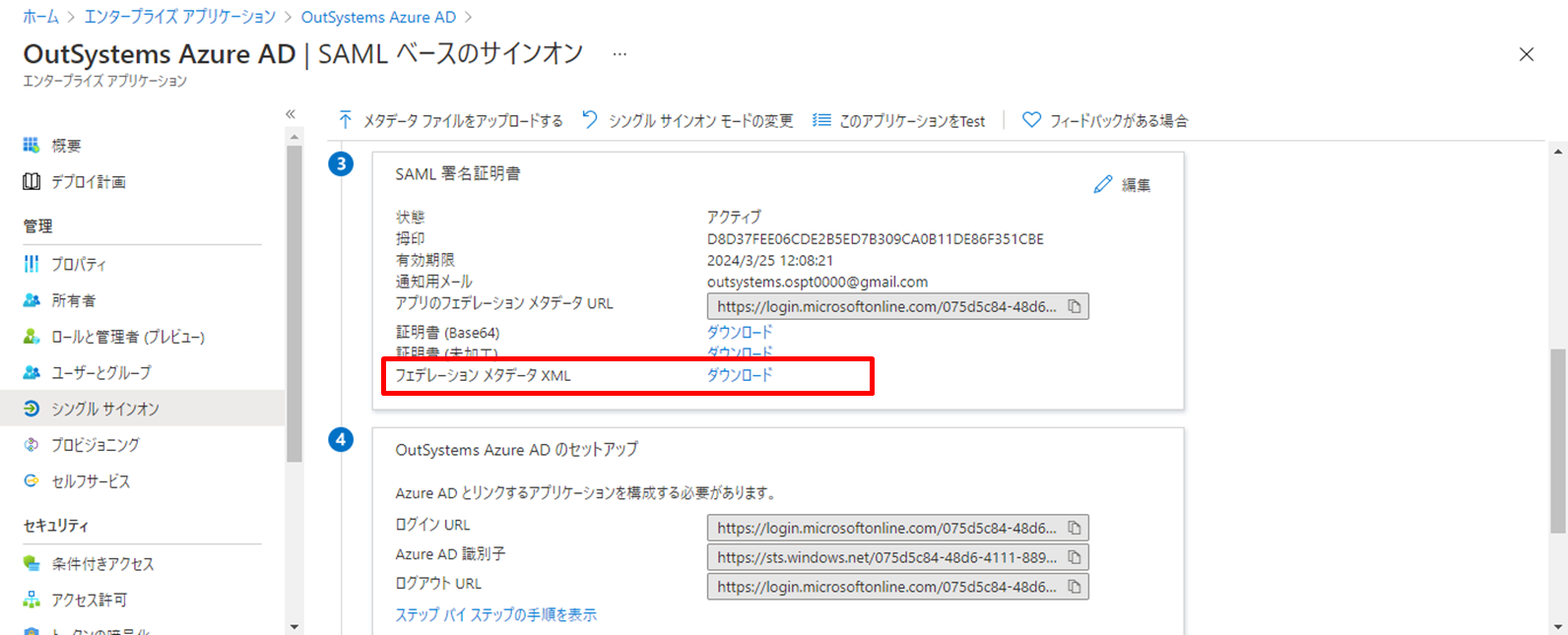This screenshot has width=1568, height=635.
Task: Open step-by-step instructions link
Action: 495,614
